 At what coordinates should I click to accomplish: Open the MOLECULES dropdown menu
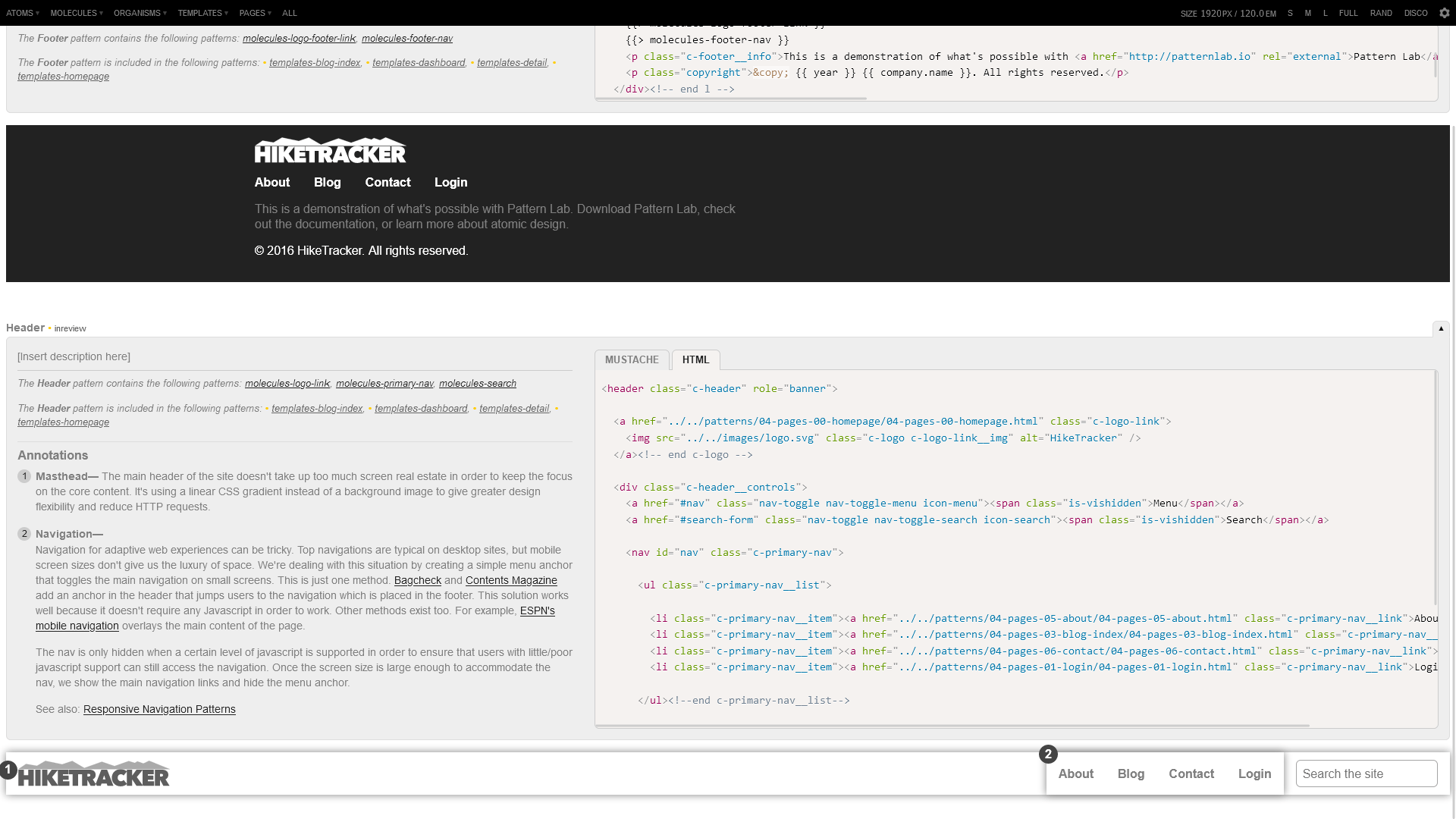click(74, 13)
